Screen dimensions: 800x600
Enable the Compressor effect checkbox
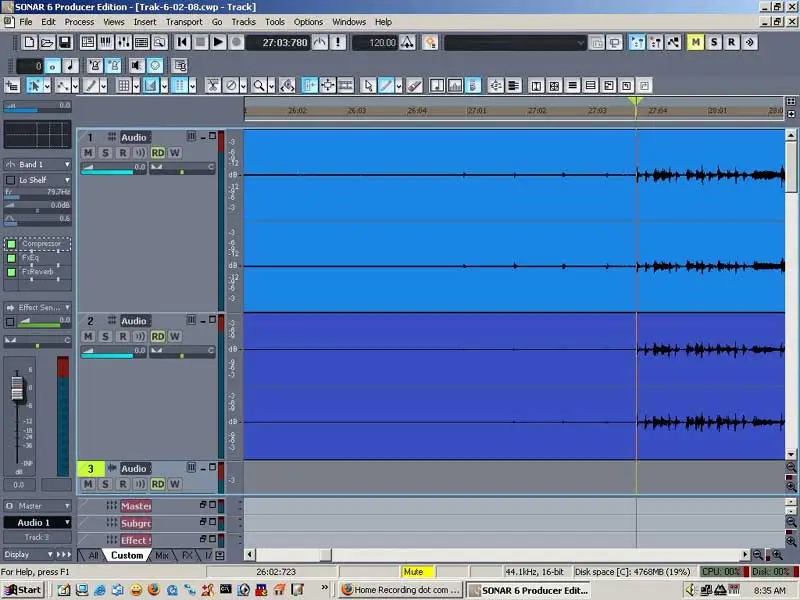(11, 244)
